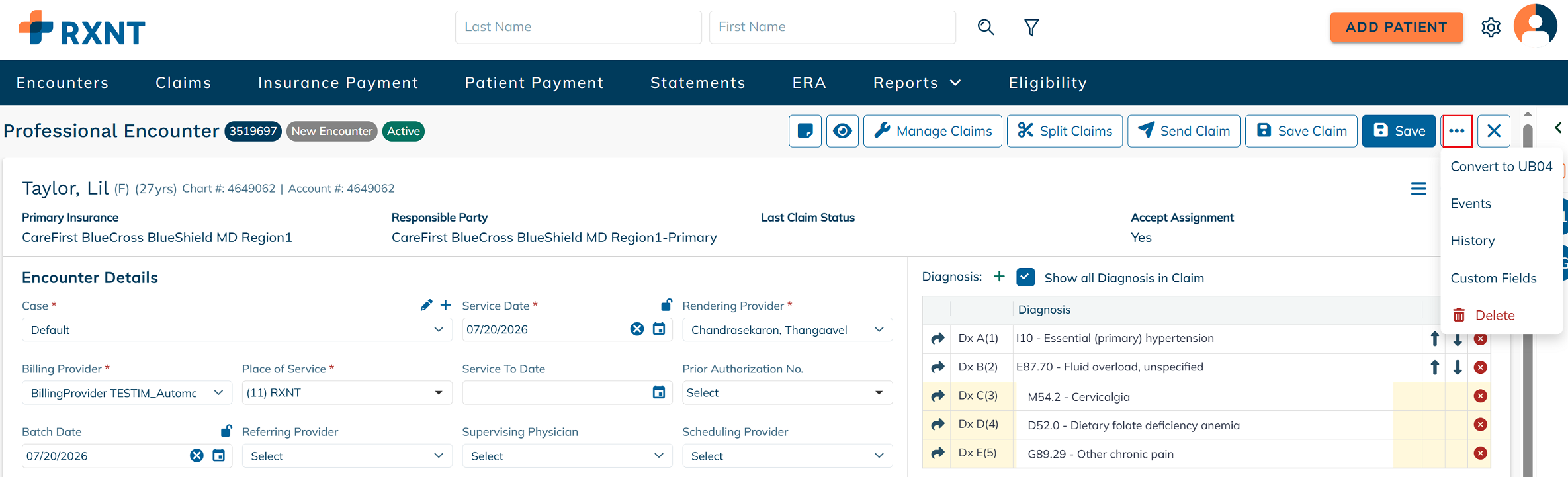This screenshot has height=477, width=1568.
Task: Open the Service Date calendar picker
Action: point(659,329)
